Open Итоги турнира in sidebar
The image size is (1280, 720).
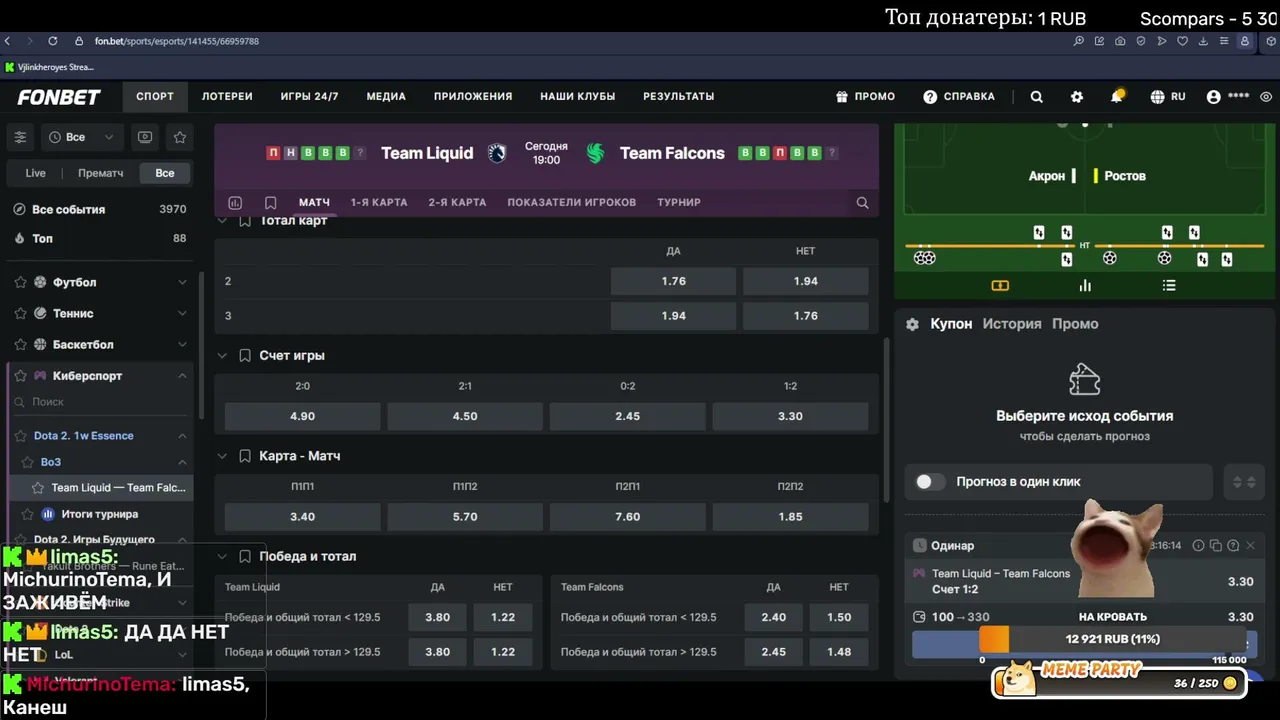click(x=100, y=514)
